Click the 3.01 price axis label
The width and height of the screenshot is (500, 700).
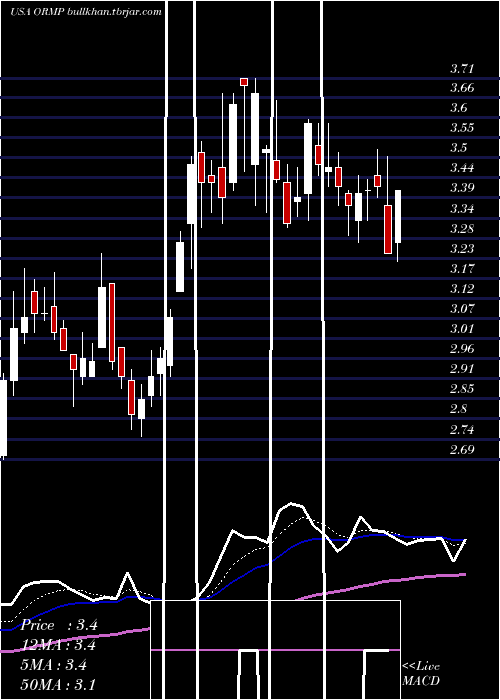coord(462,329)
